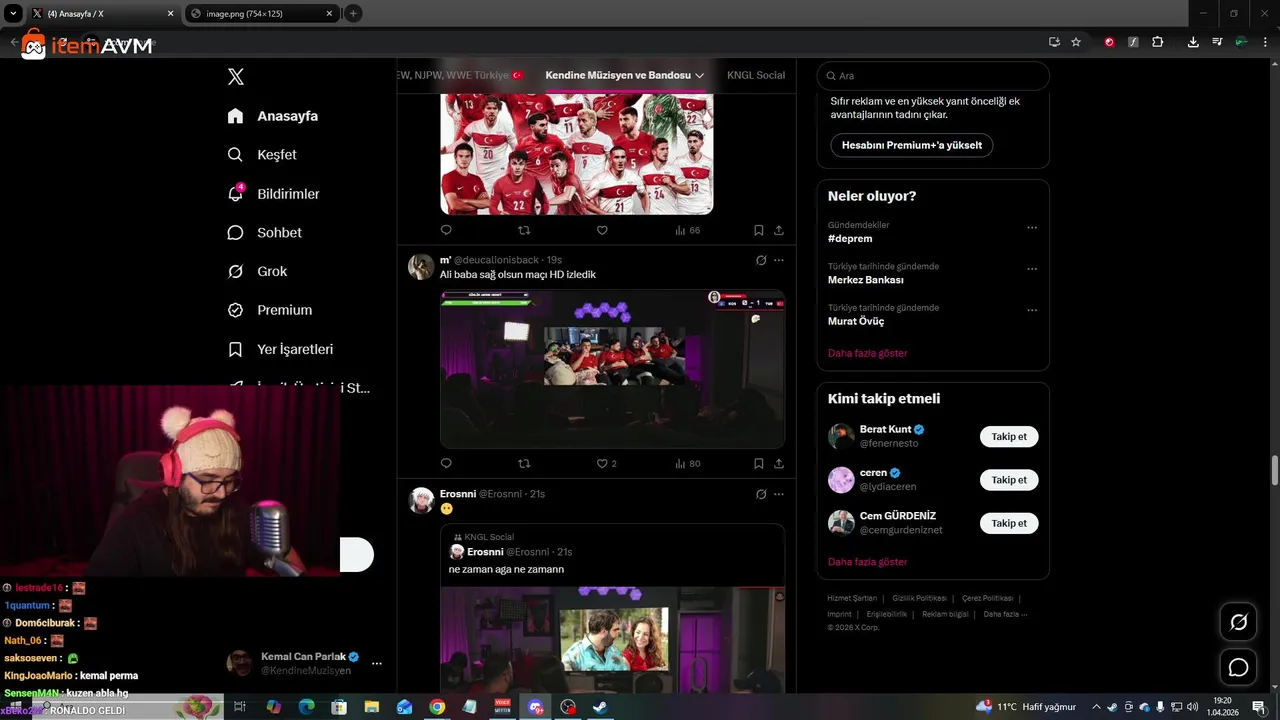The width and height of the screenshot is (1280, 720).
Task: Click Hesabını Premium+'a yükselt button
Action: [911, 145]
